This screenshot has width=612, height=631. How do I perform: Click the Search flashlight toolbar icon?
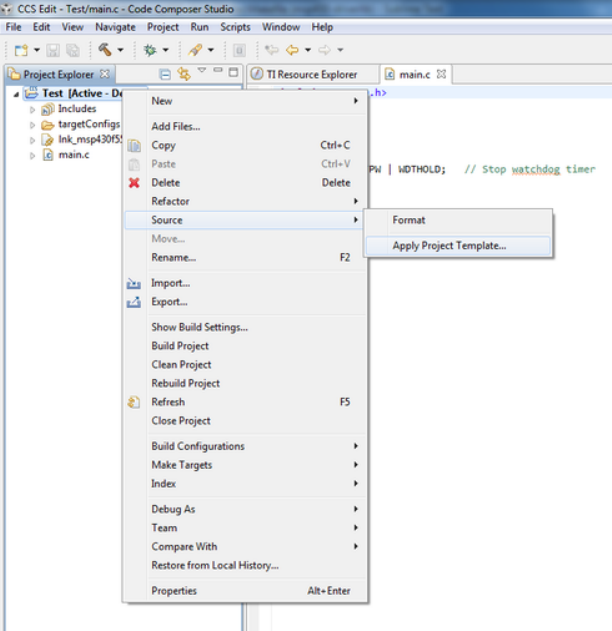195,50
